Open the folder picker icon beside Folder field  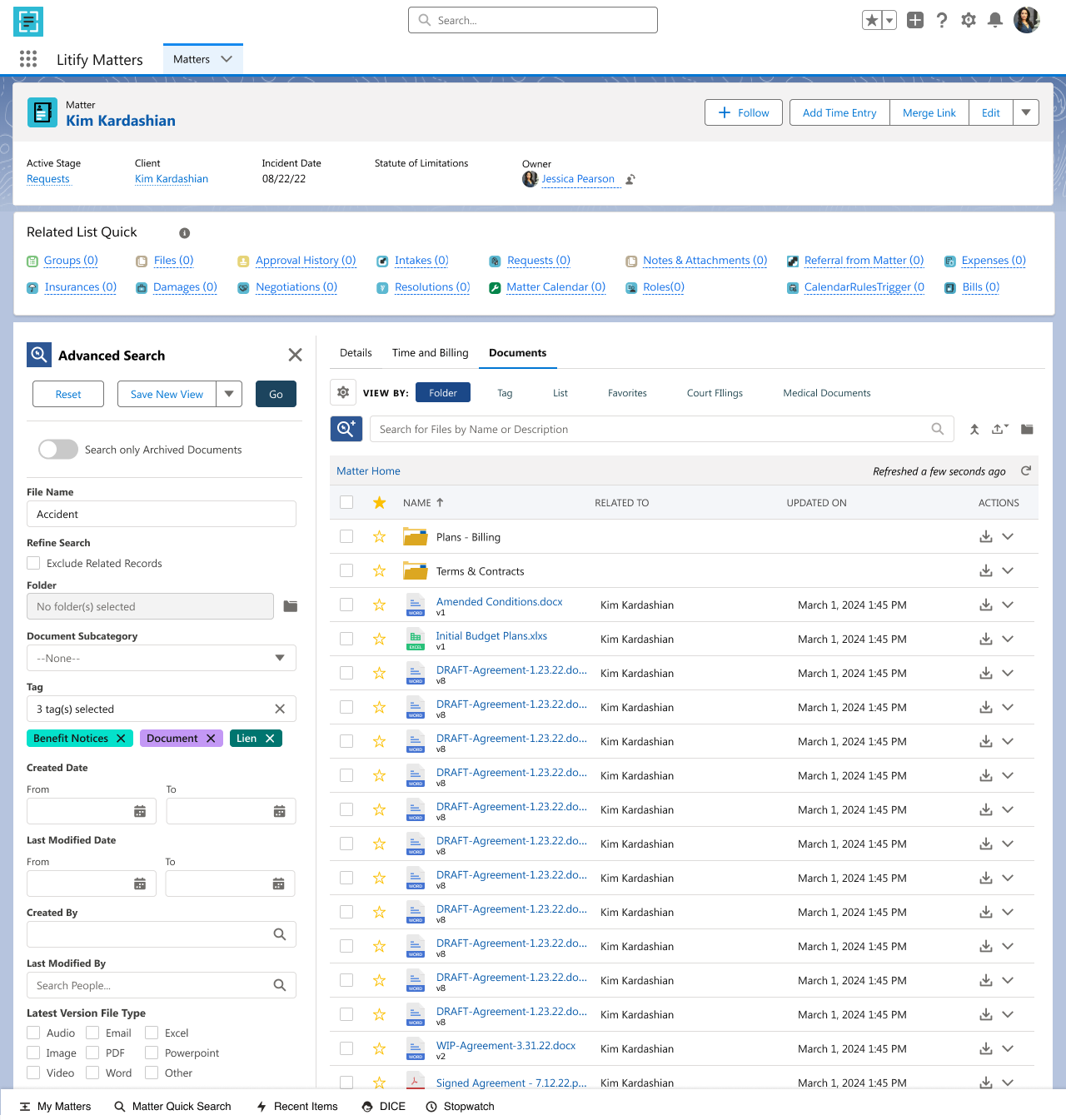tap(291, 606)
